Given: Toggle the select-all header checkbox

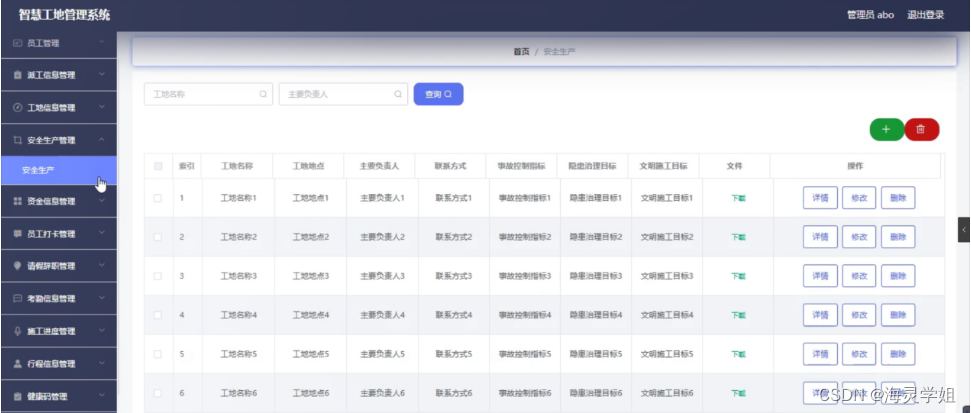Looking at the screenshot, I should coord(158,166).
